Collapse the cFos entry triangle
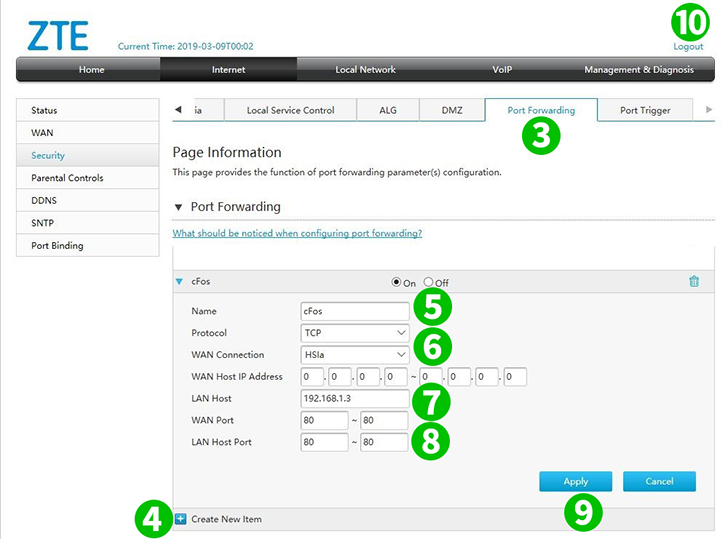 click(x=180, y=282)
